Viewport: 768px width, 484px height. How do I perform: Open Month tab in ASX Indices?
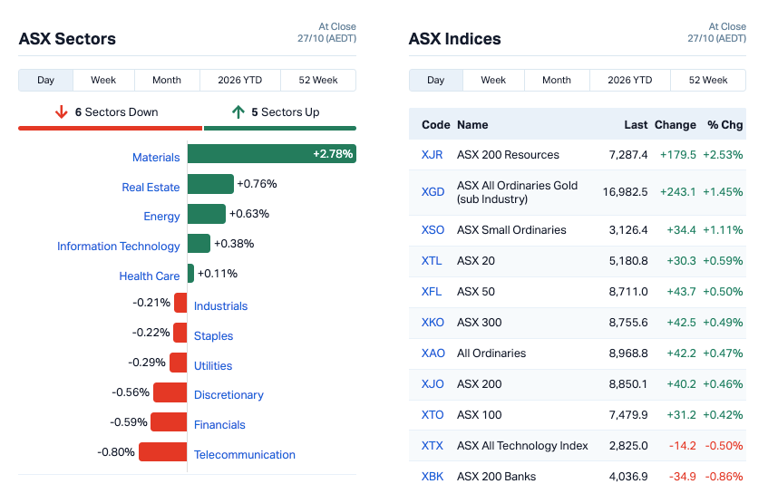click(556, 80)
